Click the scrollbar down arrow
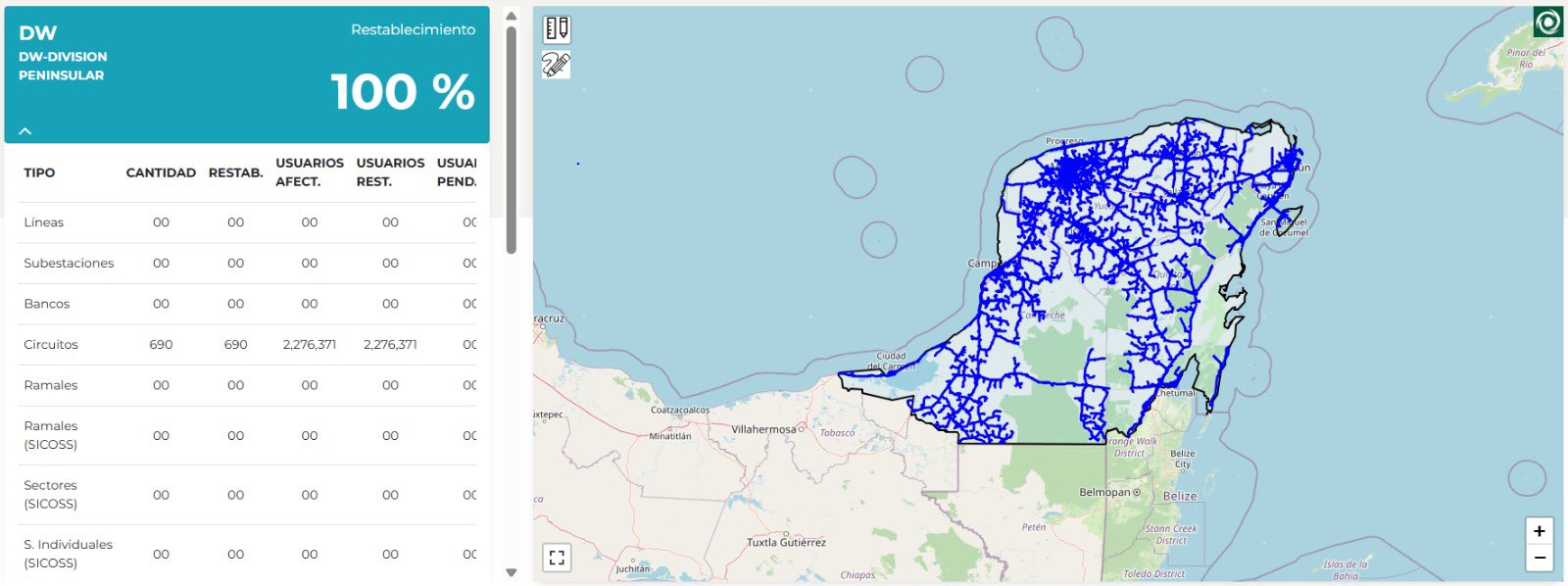Image resolution: width=1568 pixels, height=586 pixels. [x=511, y=572]
